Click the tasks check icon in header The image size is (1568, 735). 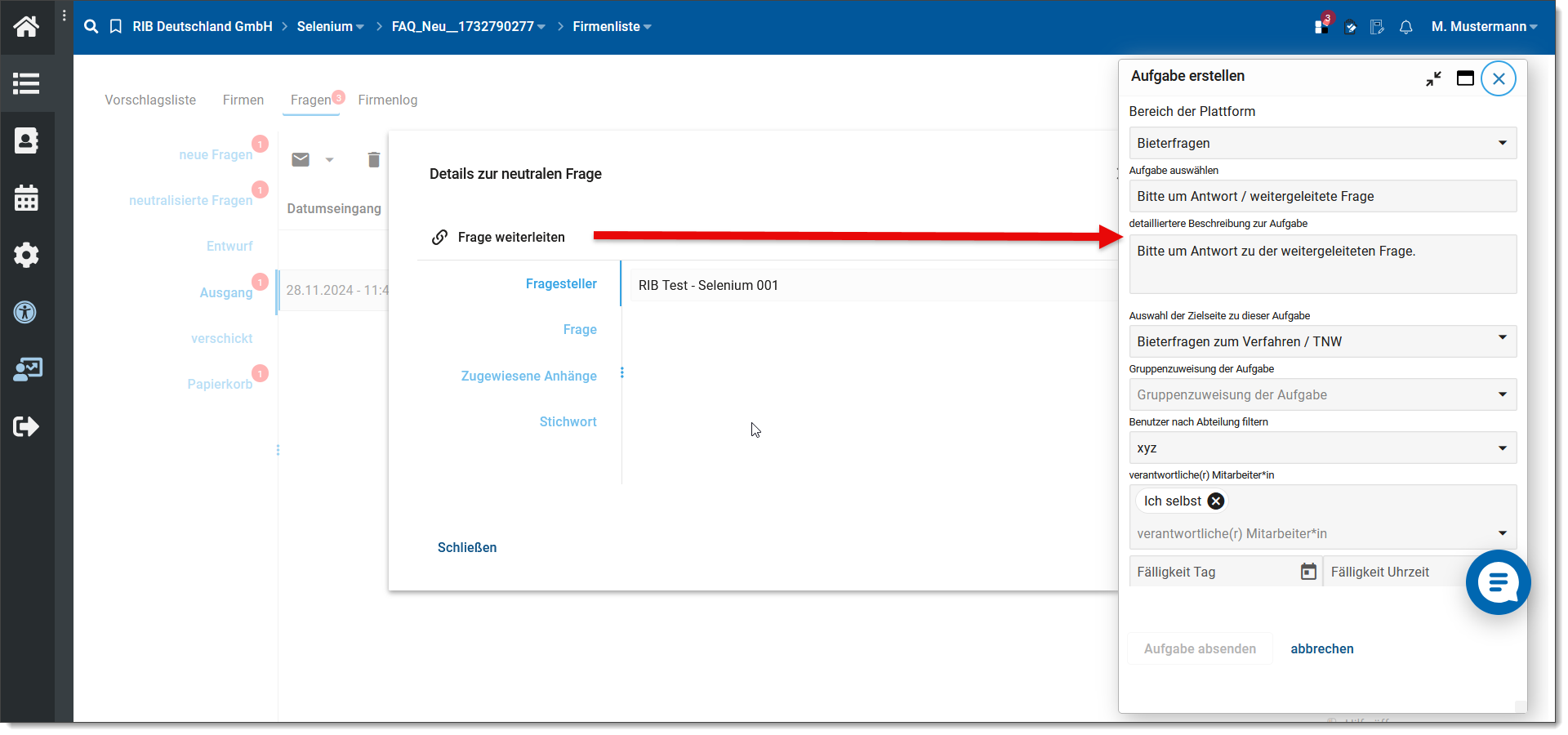point(1350,28)
